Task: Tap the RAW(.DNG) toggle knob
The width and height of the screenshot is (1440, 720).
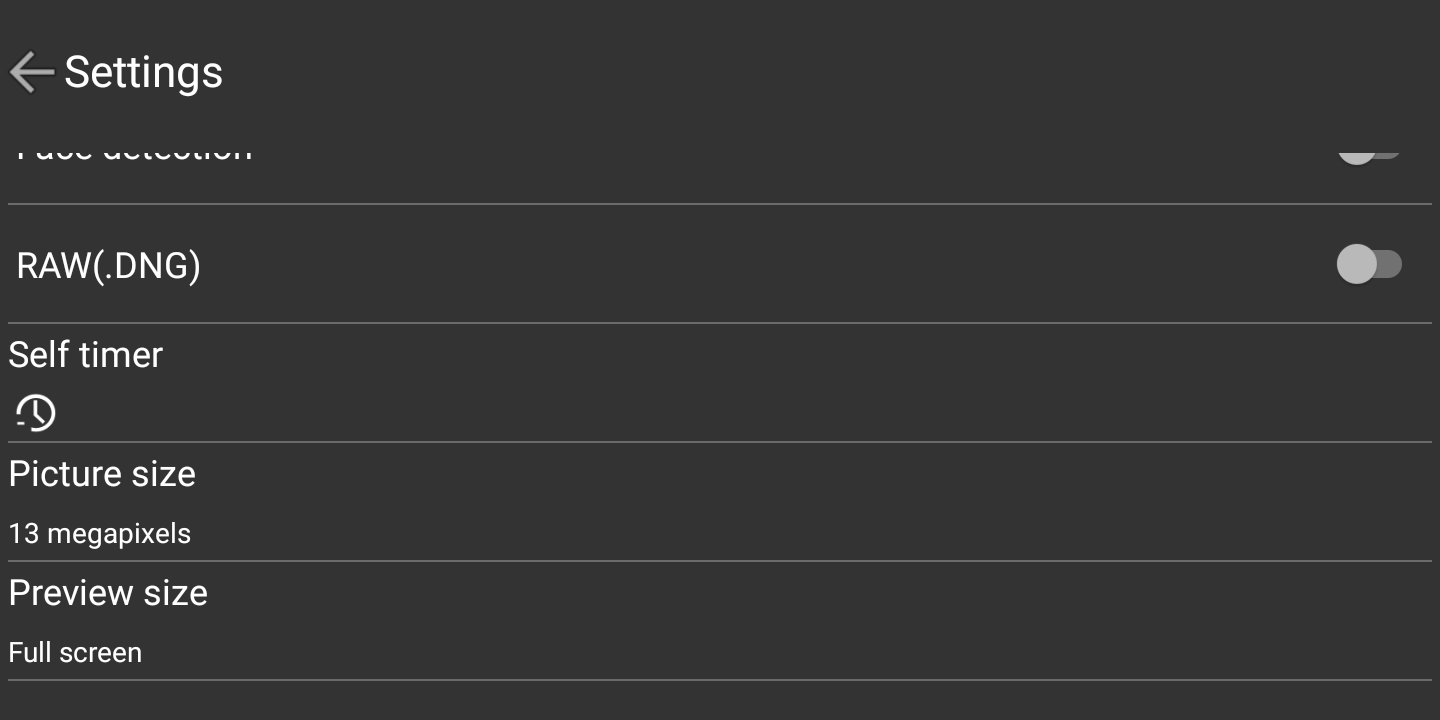Action: tap(1357, 265)
